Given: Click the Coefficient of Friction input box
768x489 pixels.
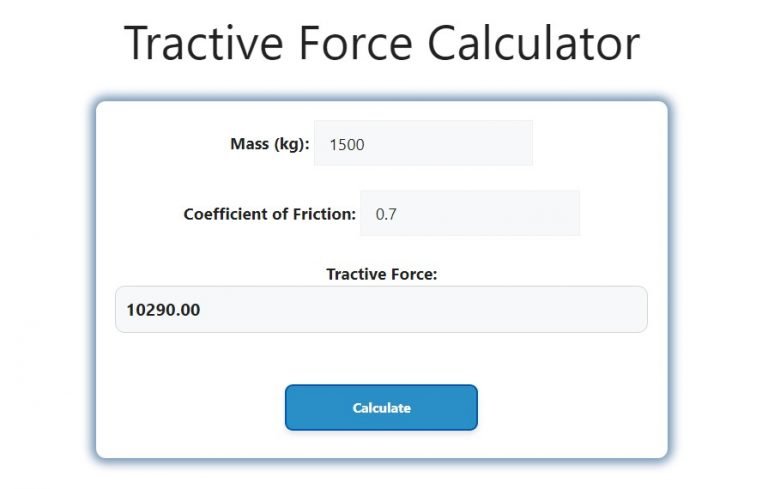Looking at the screenshot, I should [x=469, y=214].
